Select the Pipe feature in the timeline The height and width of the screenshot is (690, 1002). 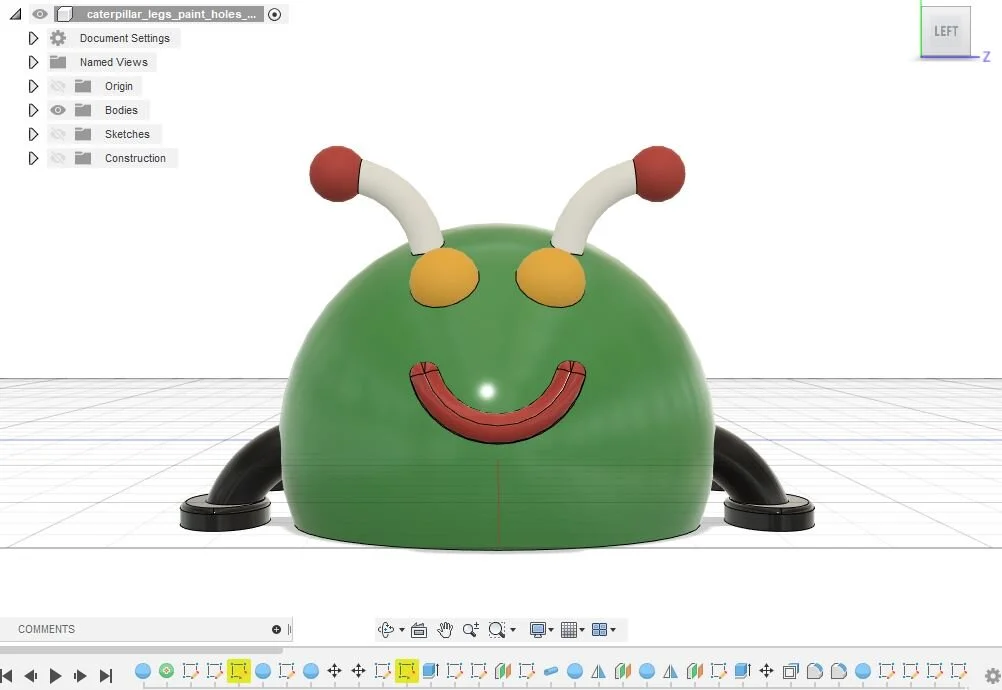point(551,671)
